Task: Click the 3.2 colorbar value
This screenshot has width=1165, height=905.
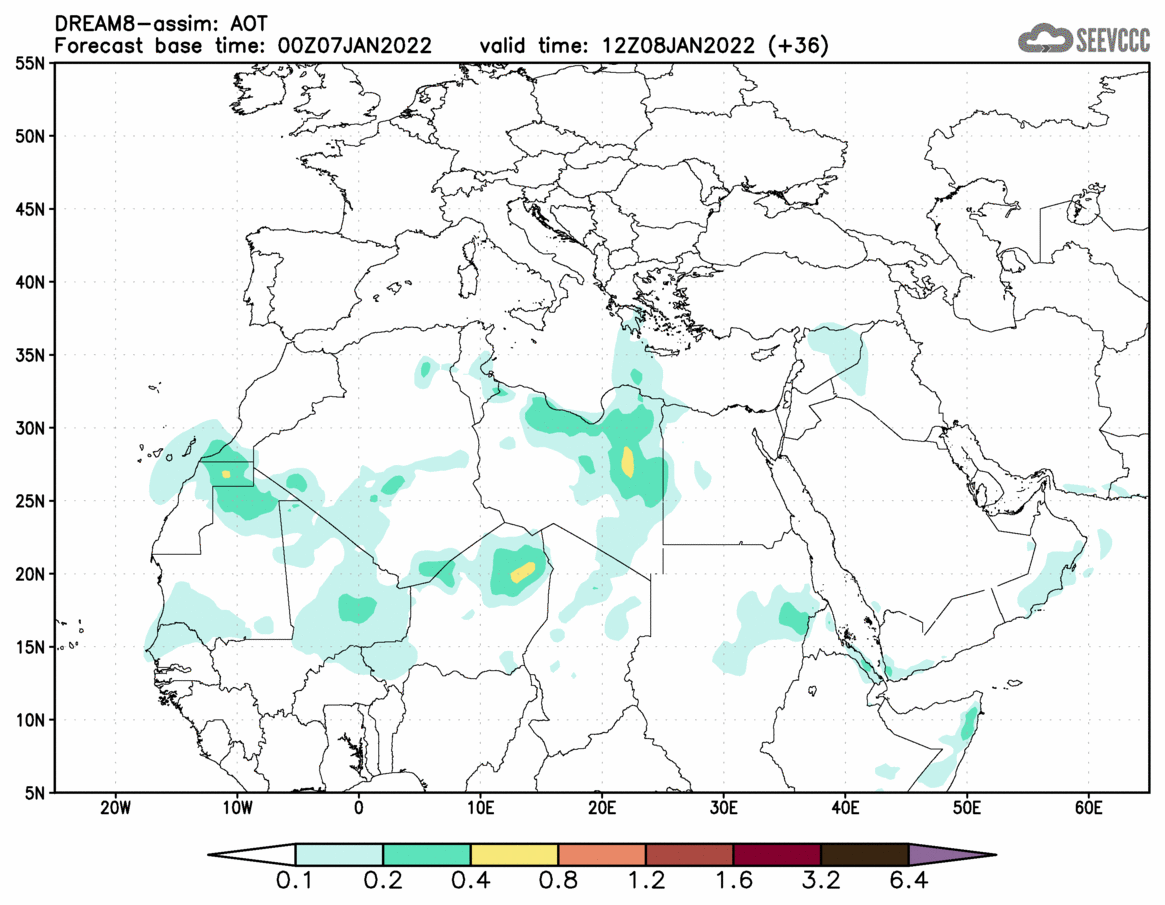Action: click(821, 881)
